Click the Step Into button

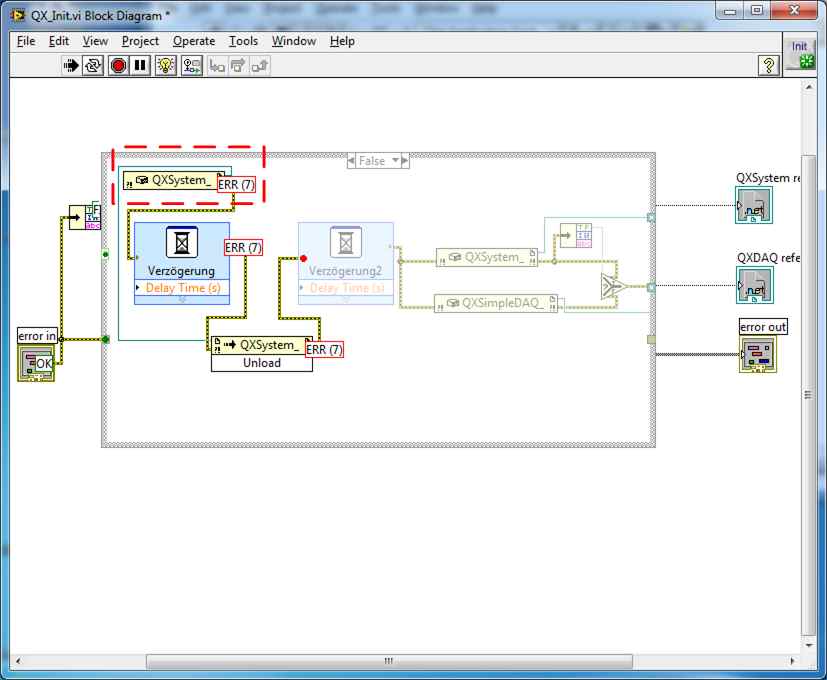click(x=217, y=65)
